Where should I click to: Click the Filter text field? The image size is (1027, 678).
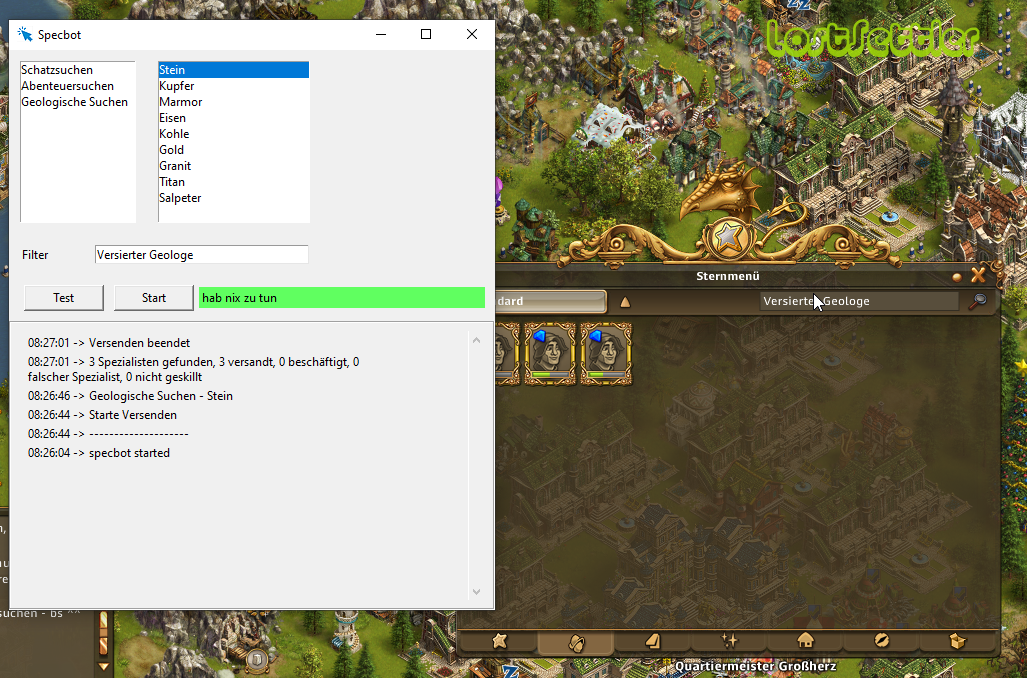click(x=201, y=255)
